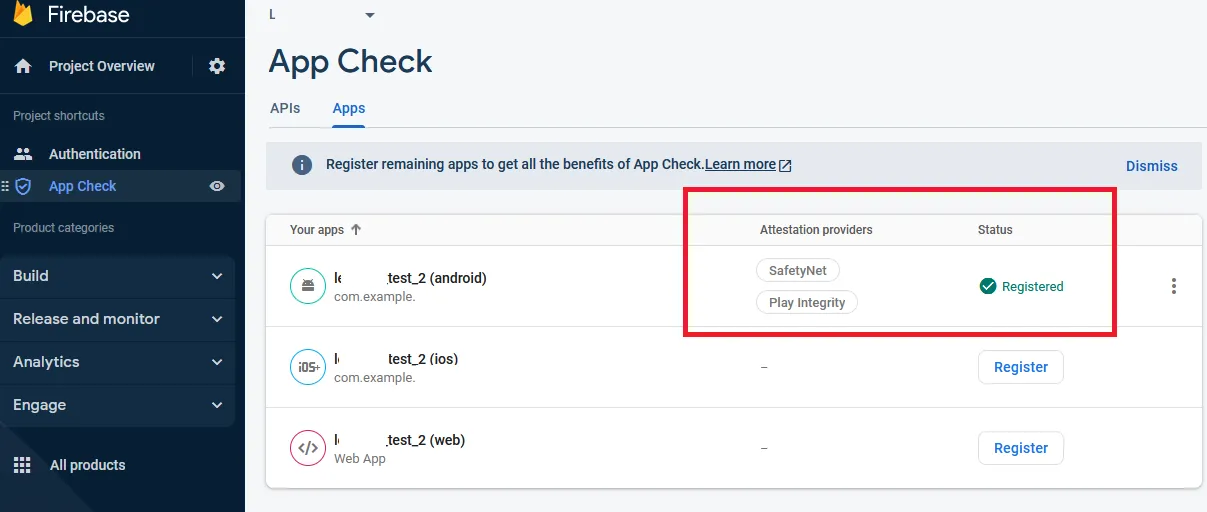This screenshot has height=512, width=1207.
Task: Click the web app code icon
Action: (x=308, y=448)
